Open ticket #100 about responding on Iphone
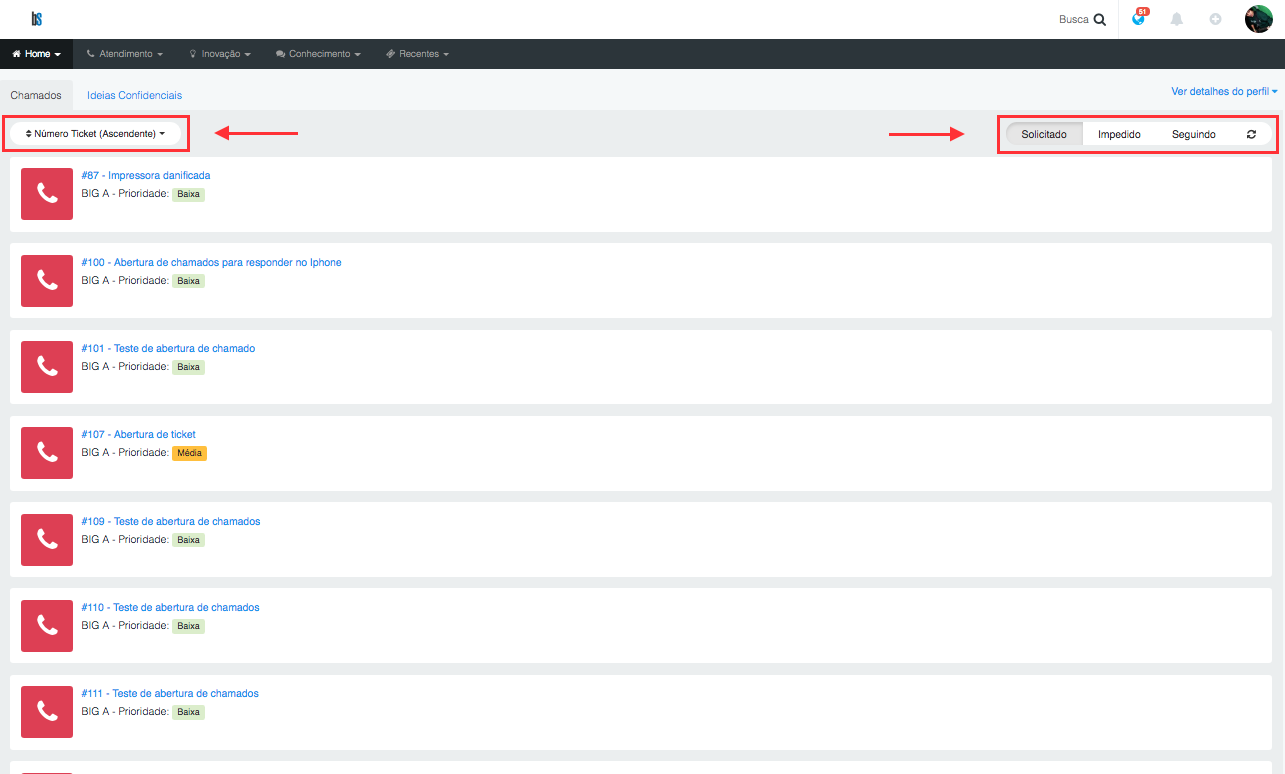The width and height of the screenshot is (1285, 774). click(x=211, y=262)
